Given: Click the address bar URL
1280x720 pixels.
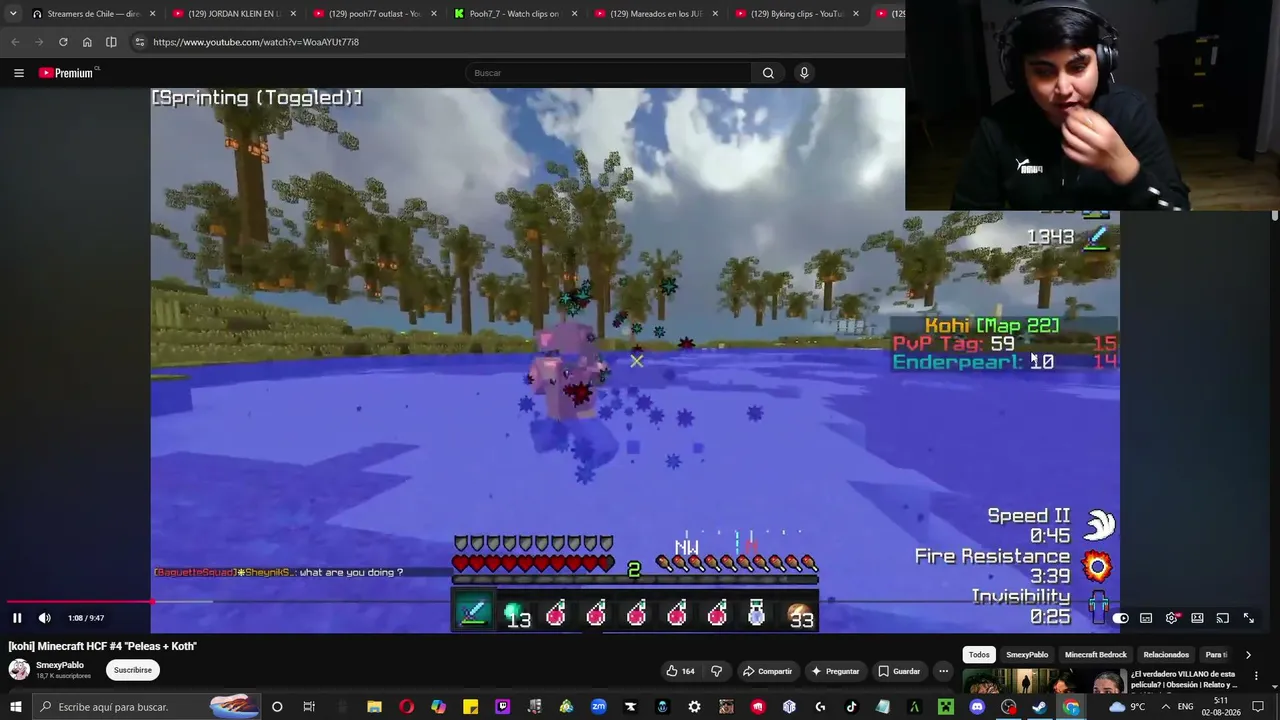Looking at the screenshot, I should (256, 42).
